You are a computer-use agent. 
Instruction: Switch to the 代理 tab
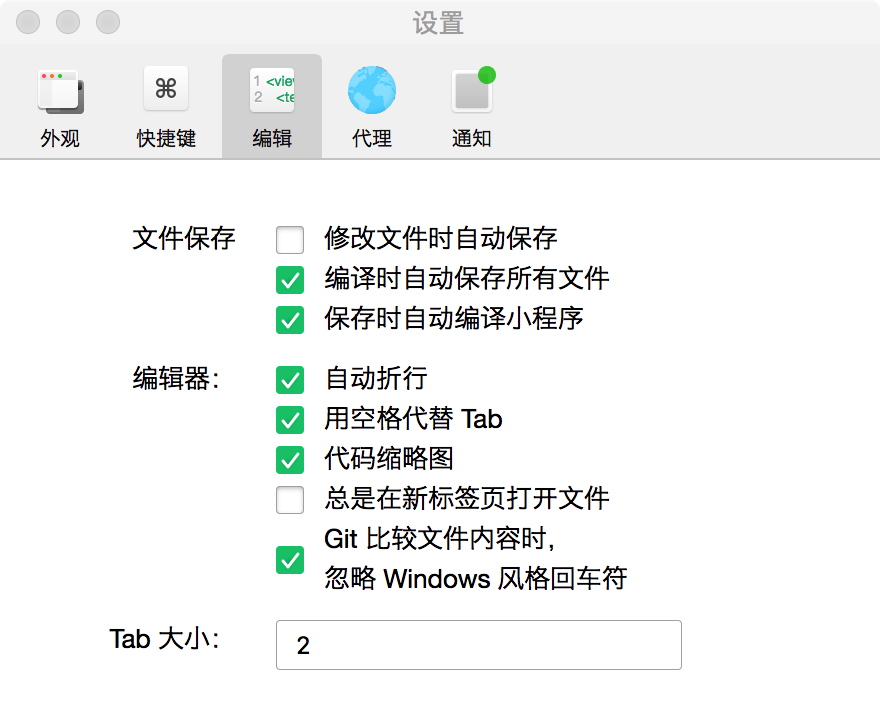coord(371,102)
